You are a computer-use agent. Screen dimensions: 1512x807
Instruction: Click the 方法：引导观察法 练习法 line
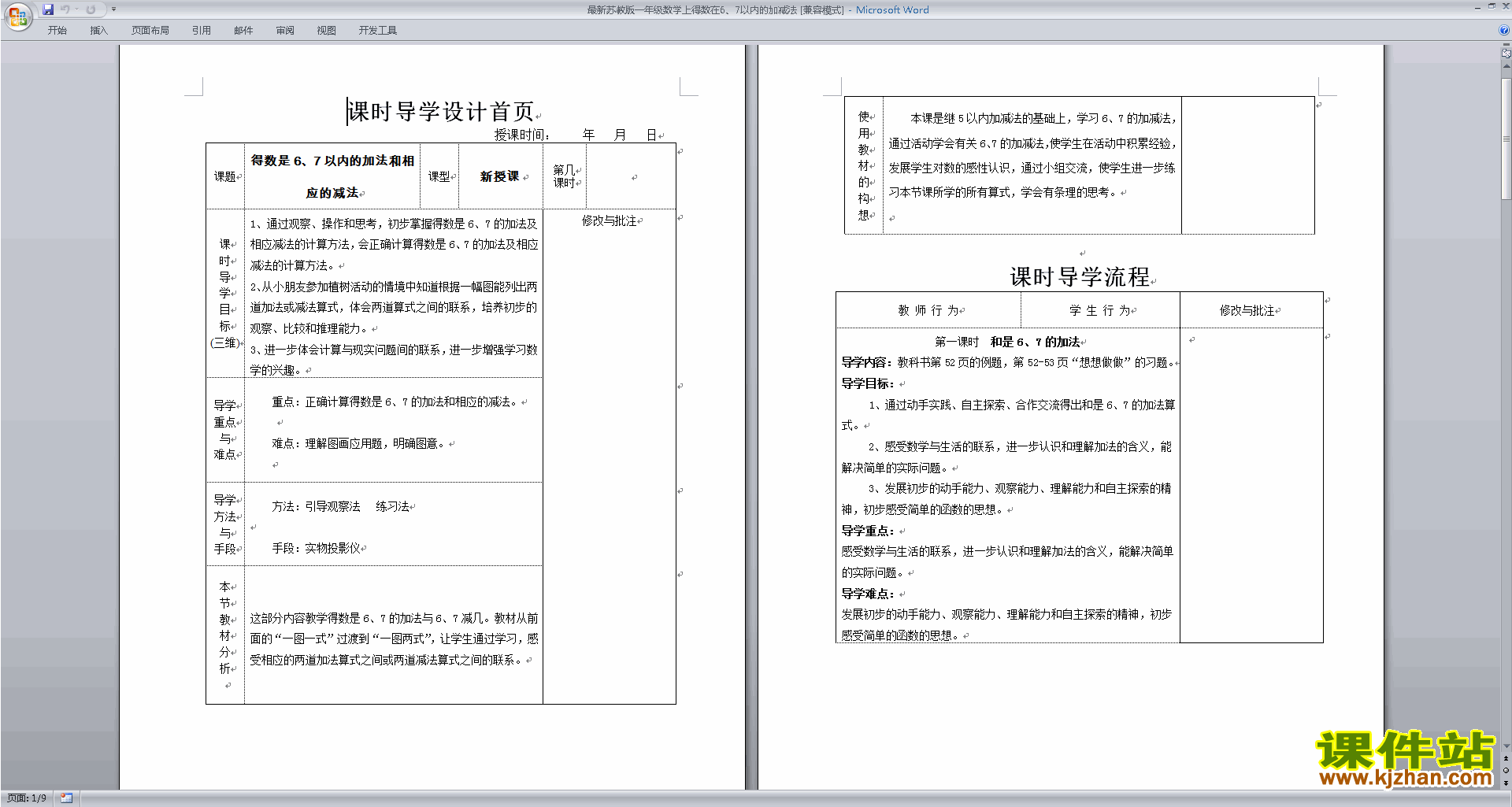341,506
